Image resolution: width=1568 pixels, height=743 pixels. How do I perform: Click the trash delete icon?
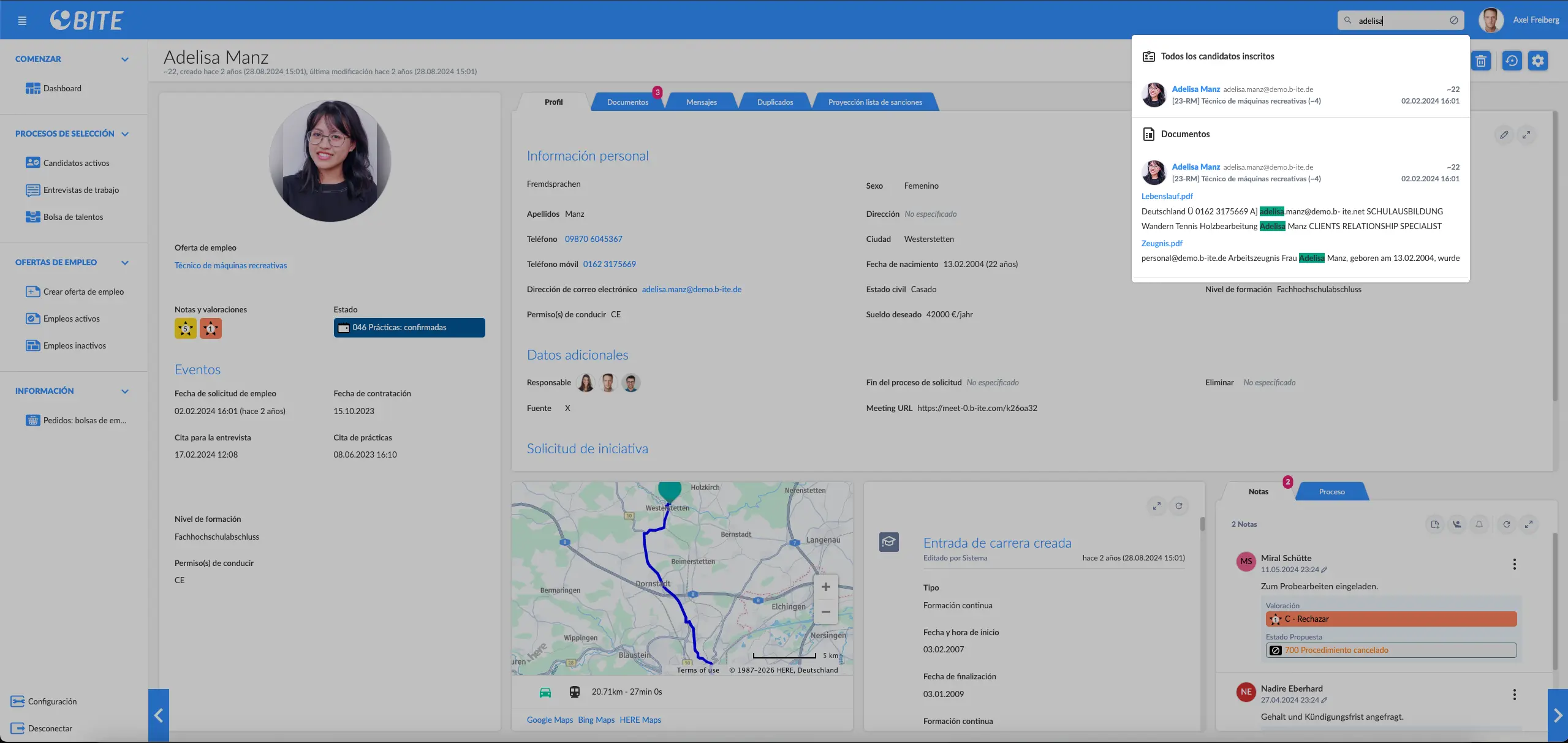coord(1481,61)
